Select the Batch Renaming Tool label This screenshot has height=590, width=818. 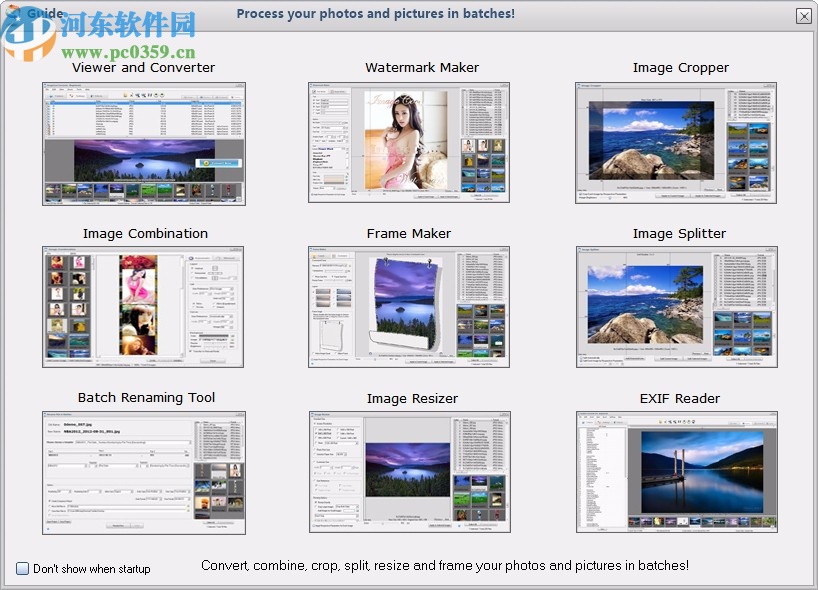146,397
